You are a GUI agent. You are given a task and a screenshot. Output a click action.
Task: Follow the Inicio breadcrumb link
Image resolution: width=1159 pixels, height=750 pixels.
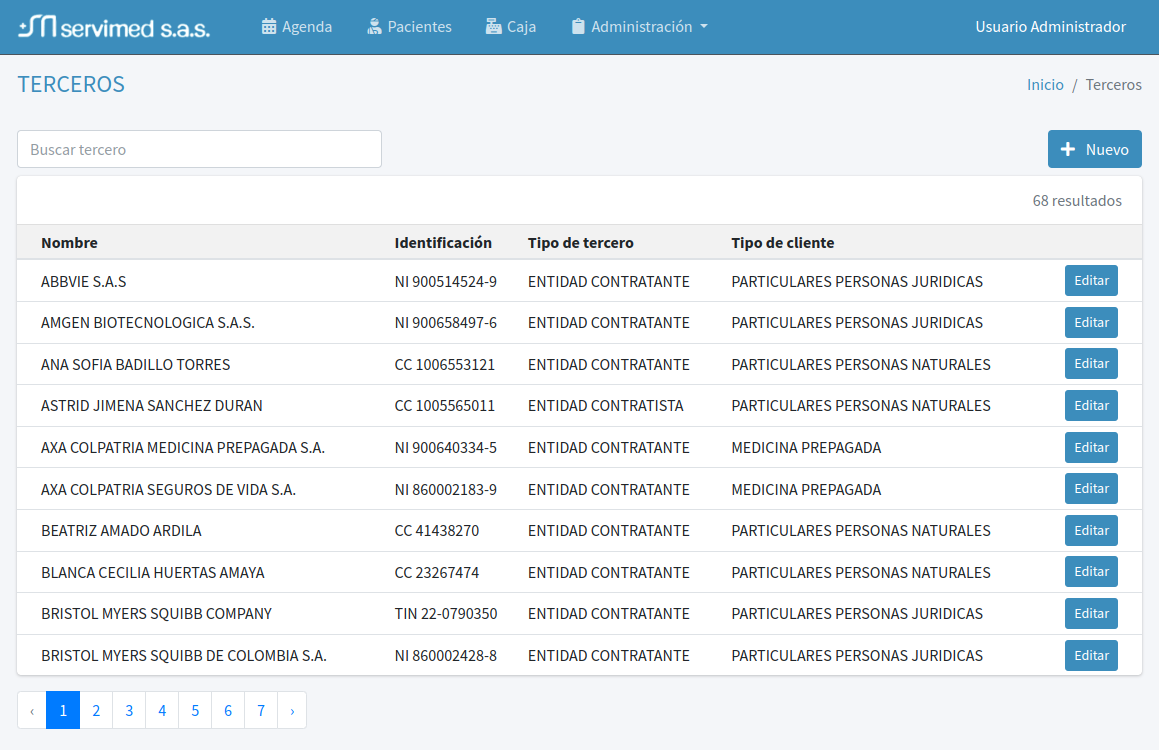tap(1045, 85)
